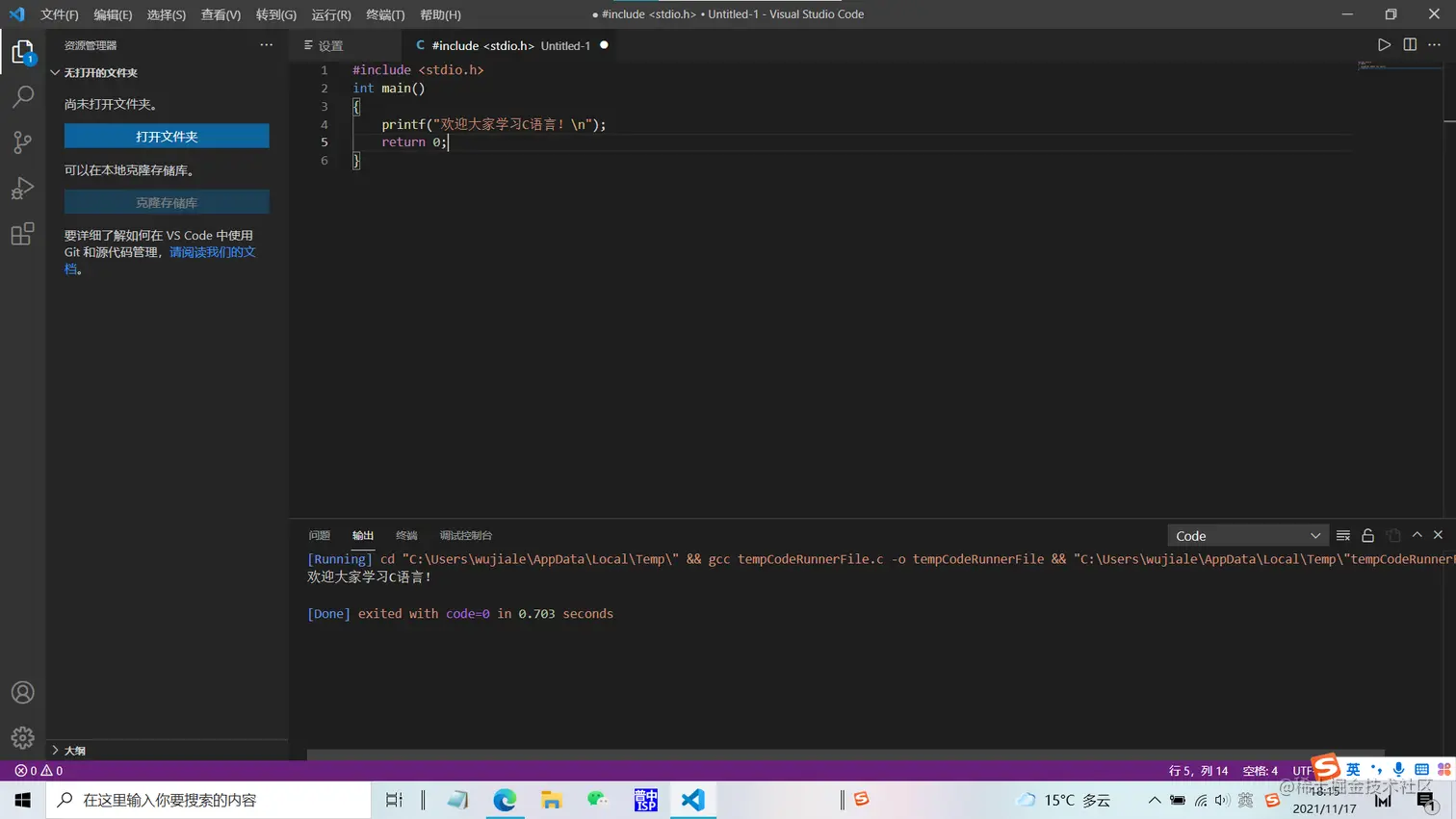Open the weather widget showing 15°C 多云
1456x819 pixels.
pos(1064,800)
